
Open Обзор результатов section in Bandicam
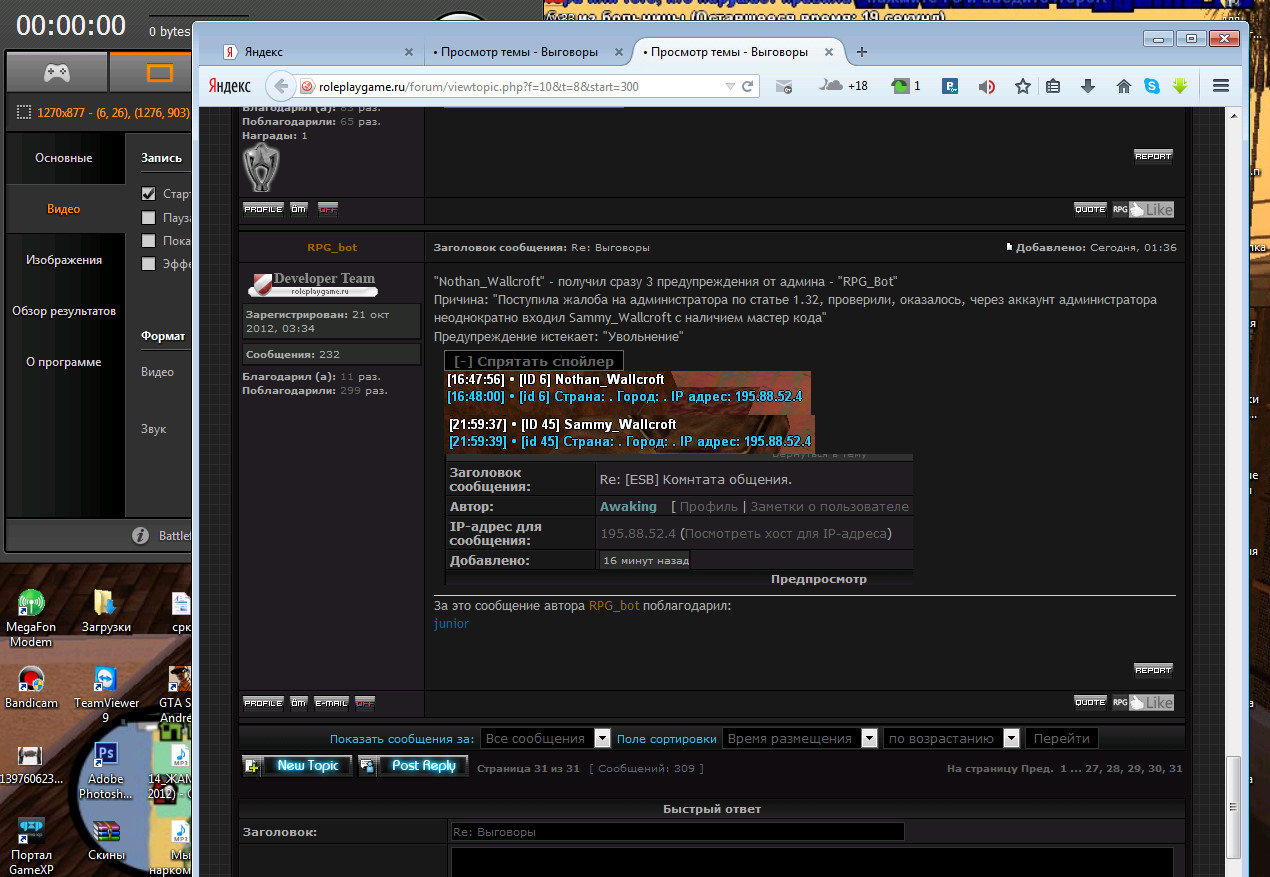click(63, 311)
